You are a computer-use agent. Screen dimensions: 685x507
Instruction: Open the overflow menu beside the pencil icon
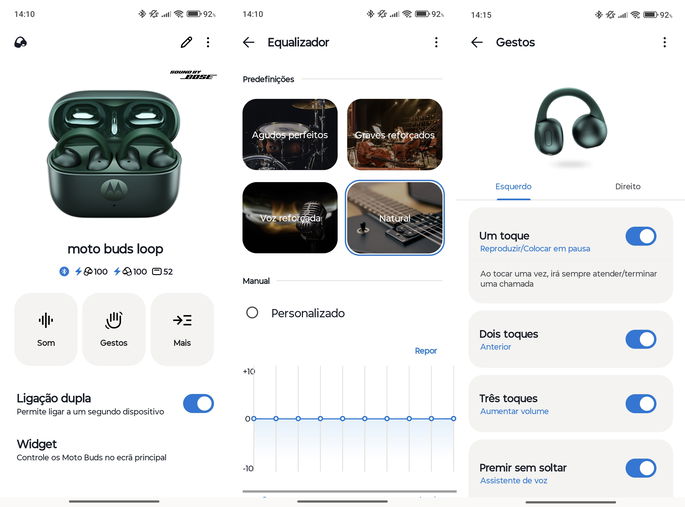(x=208, y=42)
